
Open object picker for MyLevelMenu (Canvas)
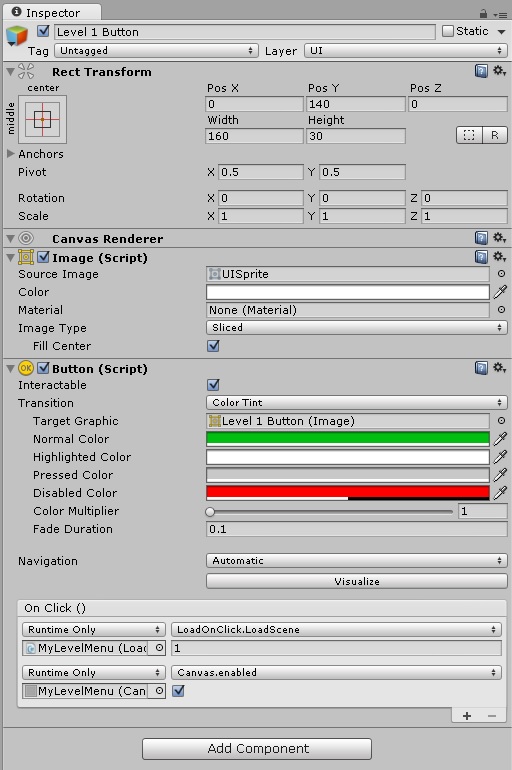159,691
